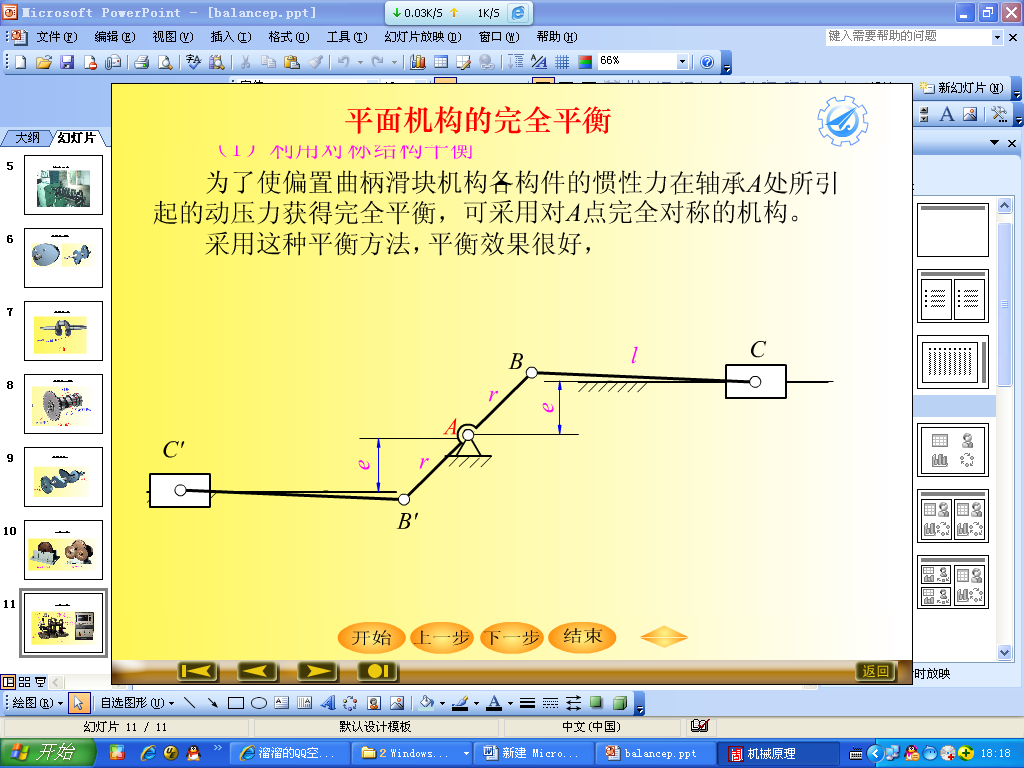Click the orange 开始 button on the slide
Screen dimensions: 1024x768
coord(372,637)
